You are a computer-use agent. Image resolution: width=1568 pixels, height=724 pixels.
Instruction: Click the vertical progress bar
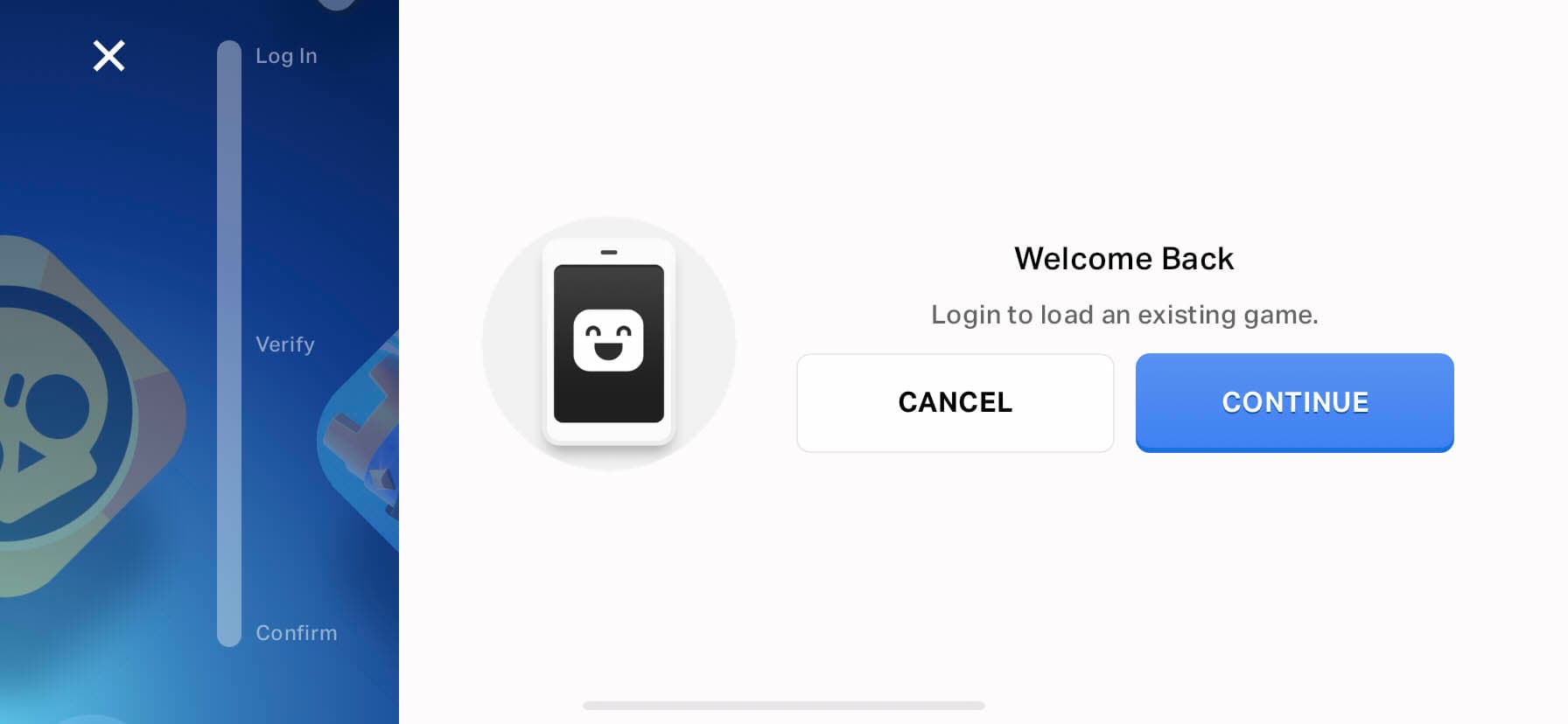point(229,344)
